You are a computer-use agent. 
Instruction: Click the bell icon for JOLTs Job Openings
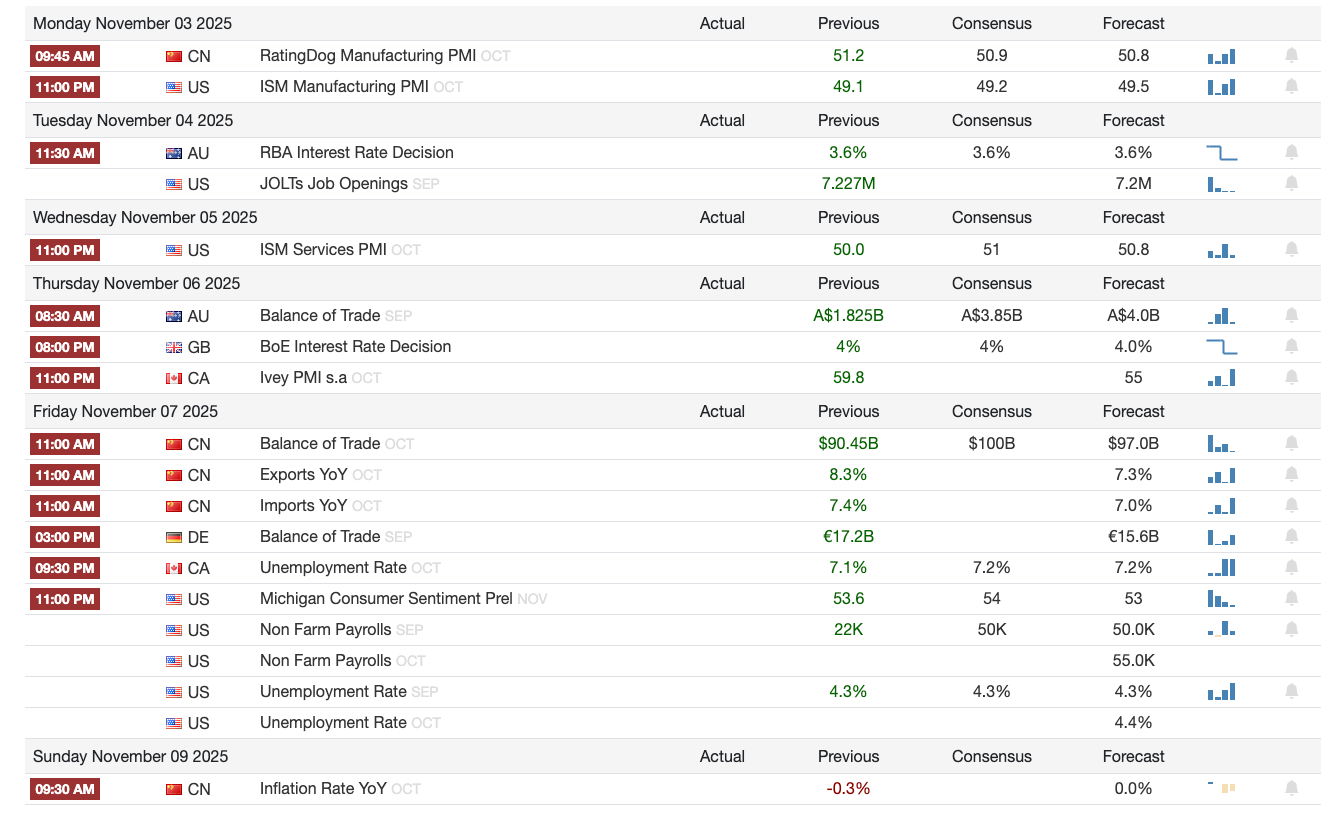point(1291,184)
